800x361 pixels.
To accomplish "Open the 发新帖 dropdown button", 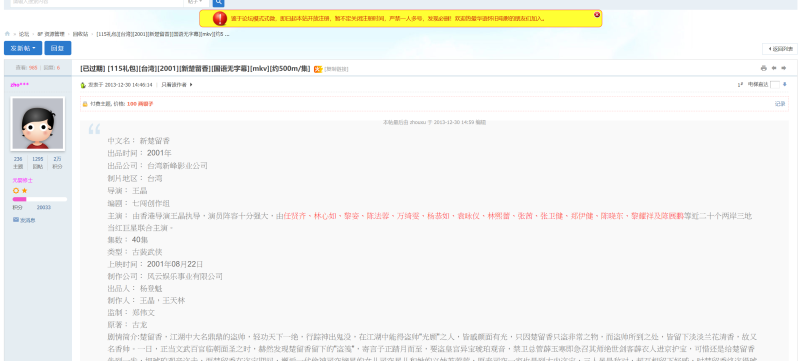I will pyautogui.click(x=23, y=48).
